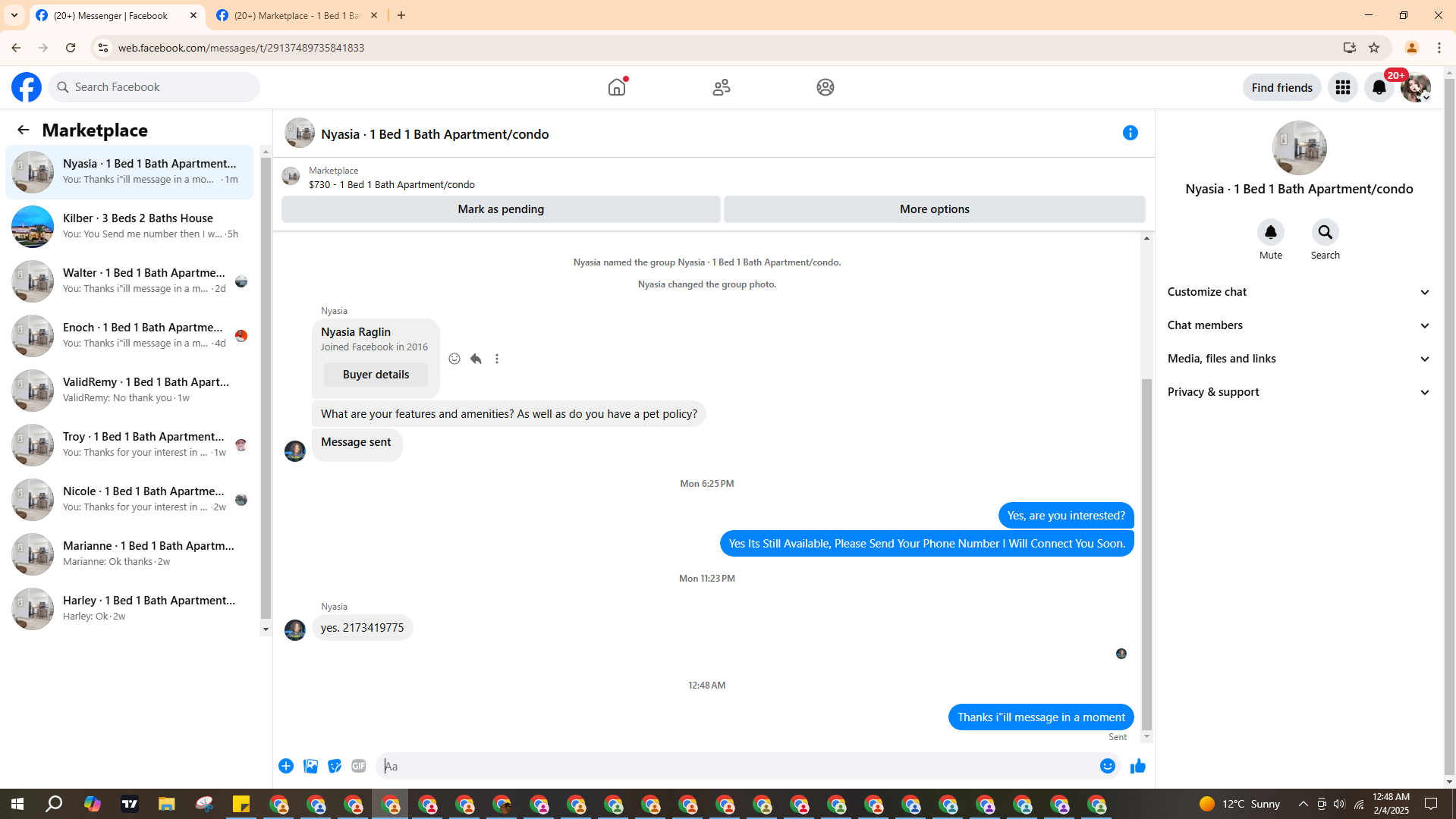Open the Friends icon in top navigation
Viewport: 1456px width, 819px height.
pos(722,87)
